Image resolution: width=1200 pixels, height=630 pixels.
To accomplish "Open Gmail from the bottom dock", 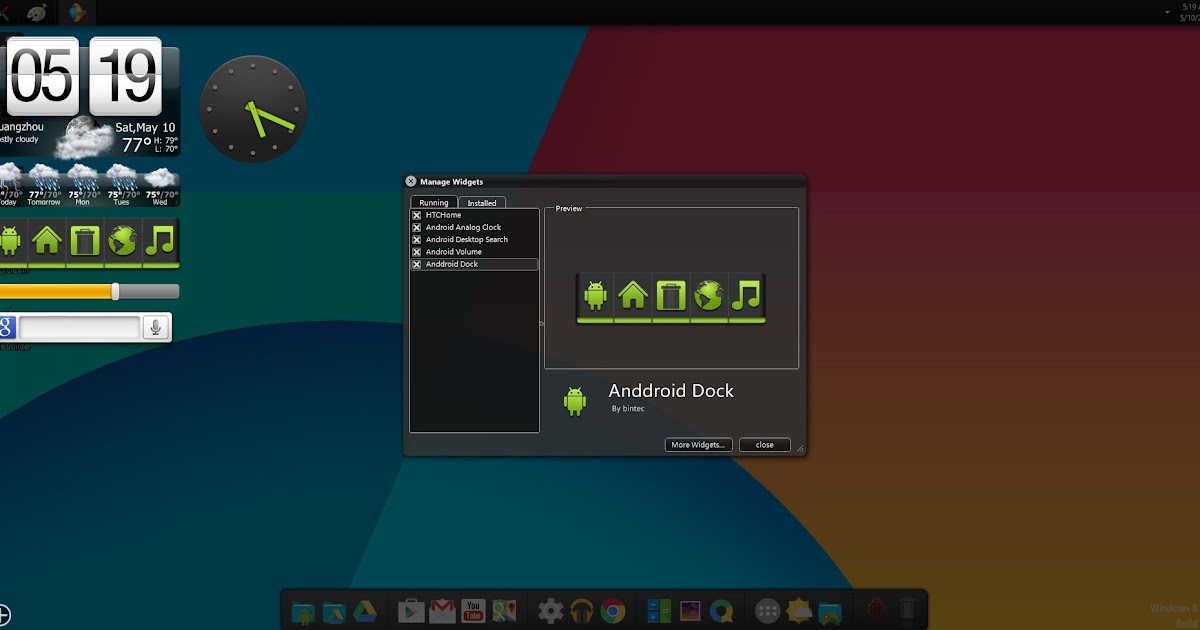I will pos(442,610).
